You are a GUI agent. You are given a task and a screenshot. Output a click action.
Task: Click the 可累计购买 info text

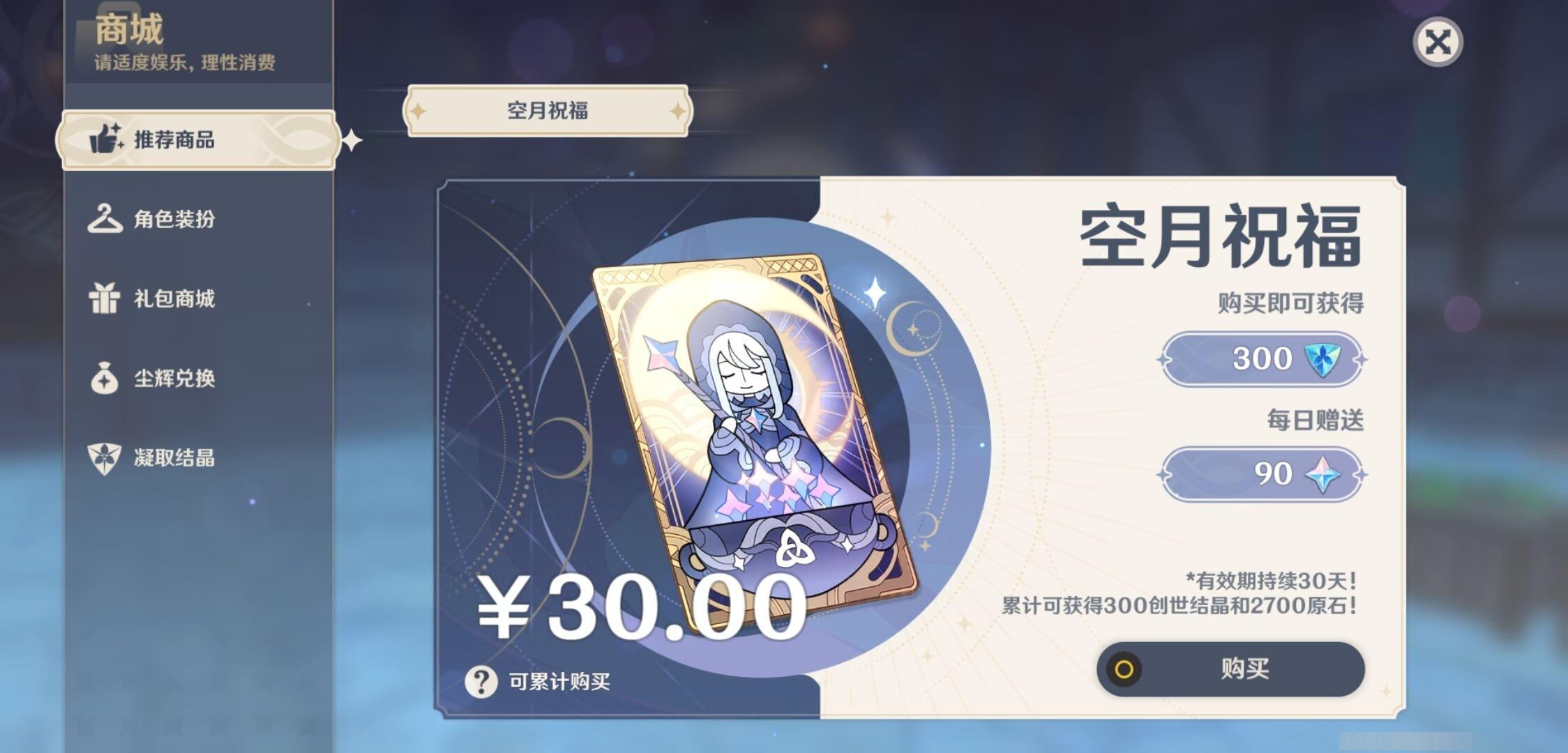point(559,681)
